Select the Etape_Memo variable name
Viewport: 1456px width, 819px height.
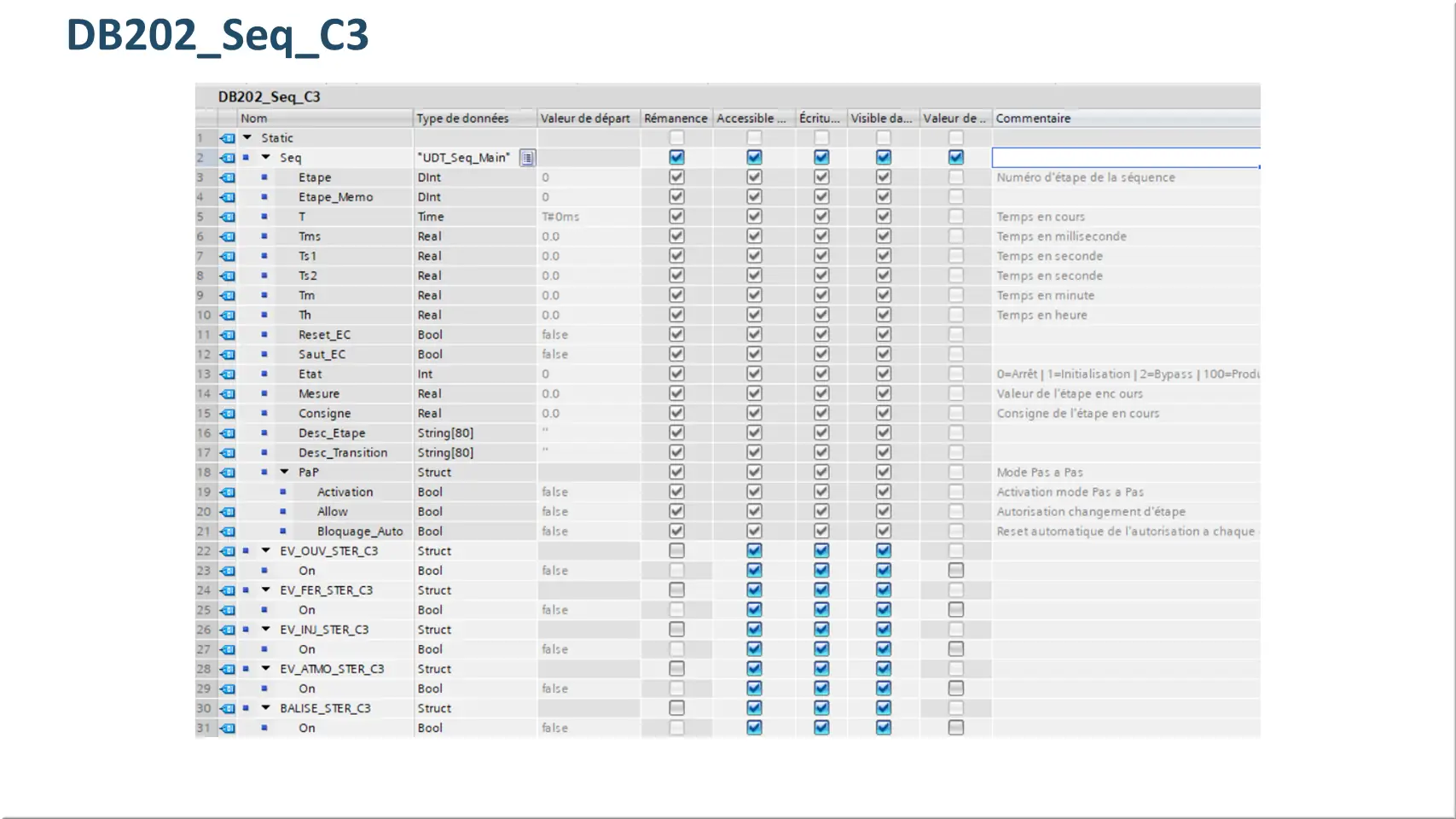click(x=336, y=197)
